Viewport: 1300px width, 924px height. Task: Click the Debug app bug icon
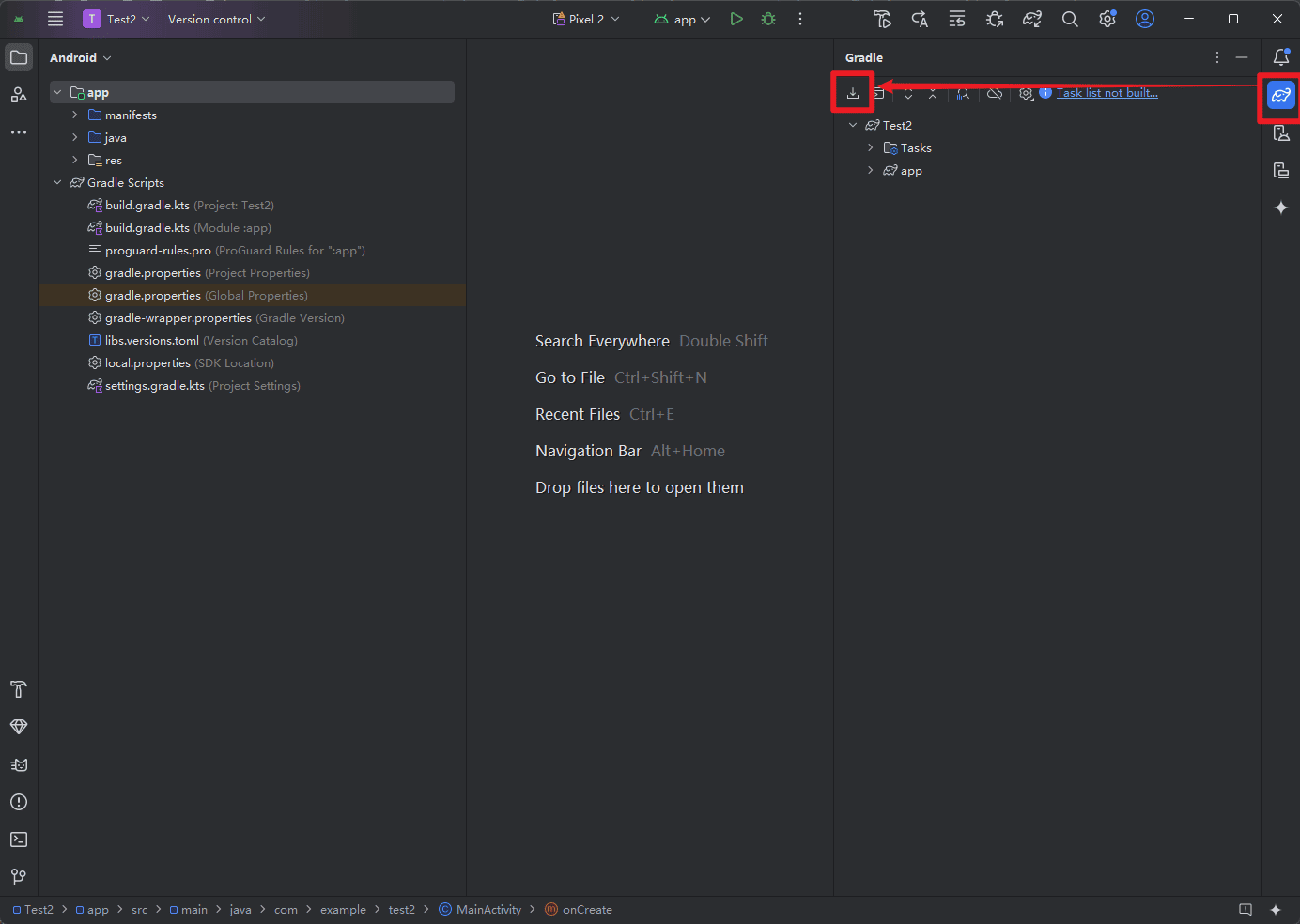[x=768, y=19]
